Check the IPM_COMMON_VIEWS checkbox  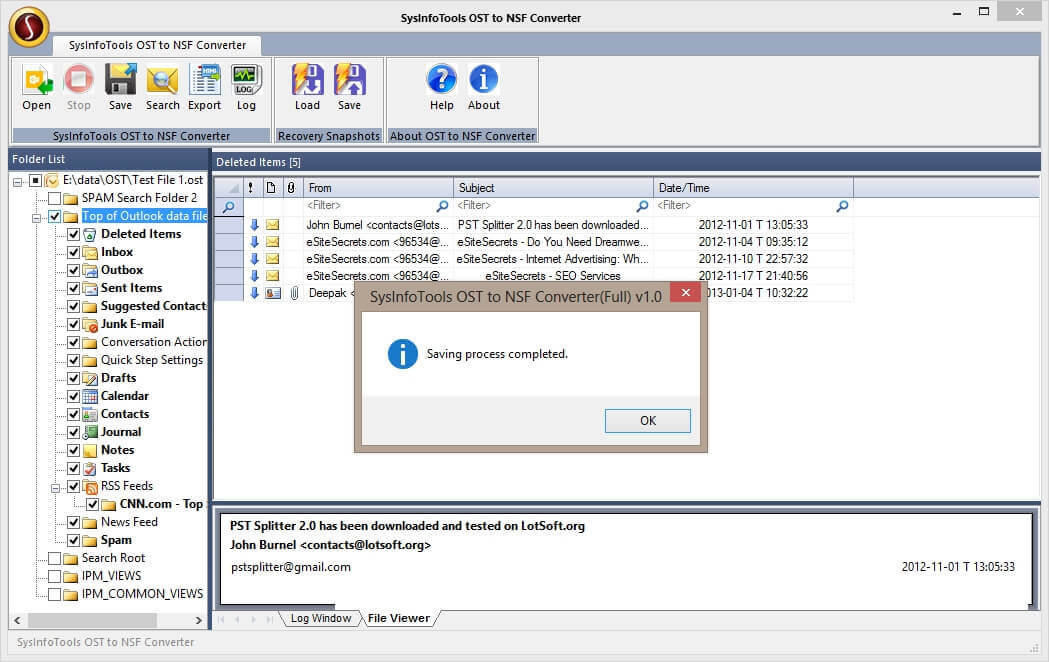coord(55,594)
